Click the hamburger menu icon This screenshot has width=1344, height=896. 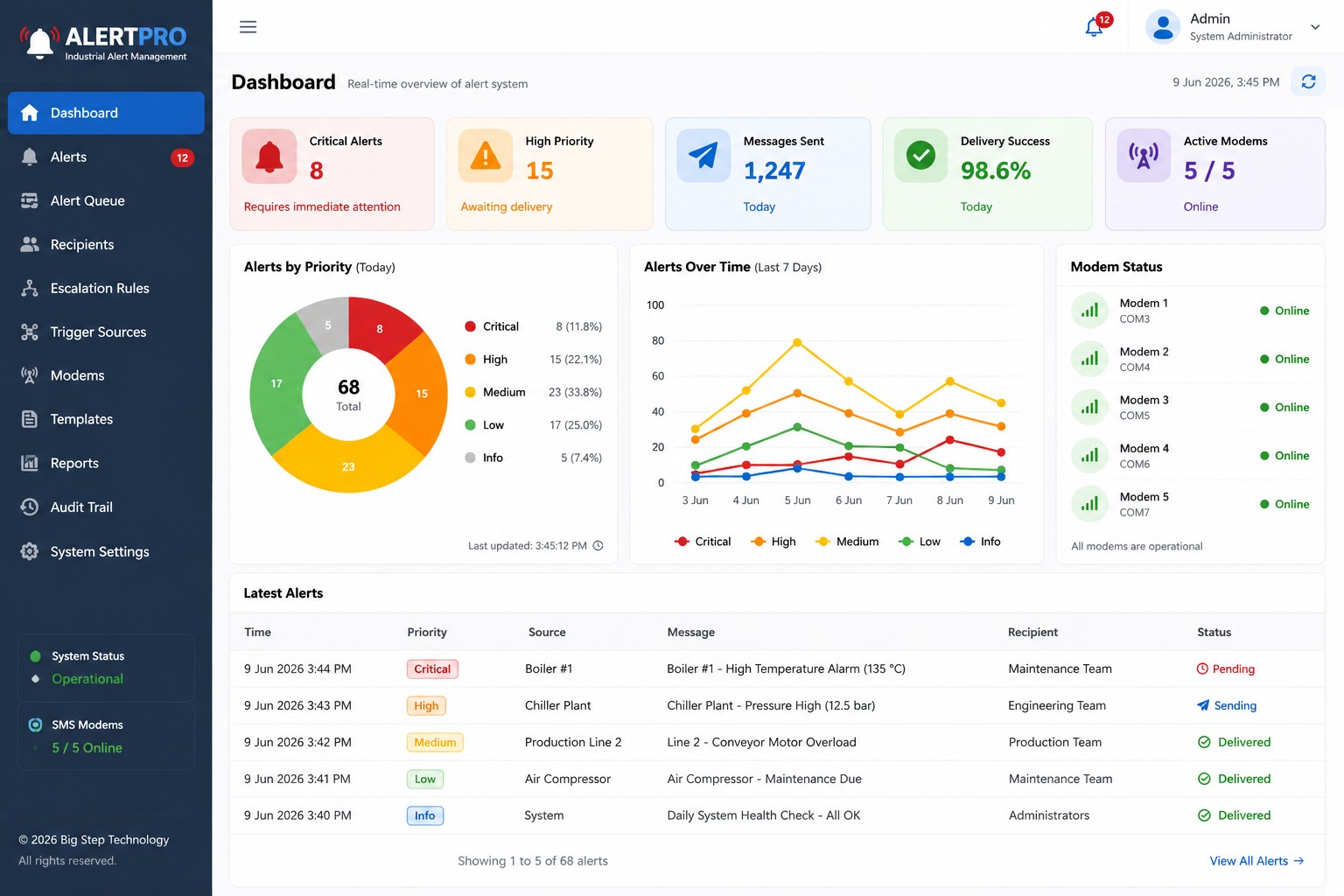pos(248,27)
